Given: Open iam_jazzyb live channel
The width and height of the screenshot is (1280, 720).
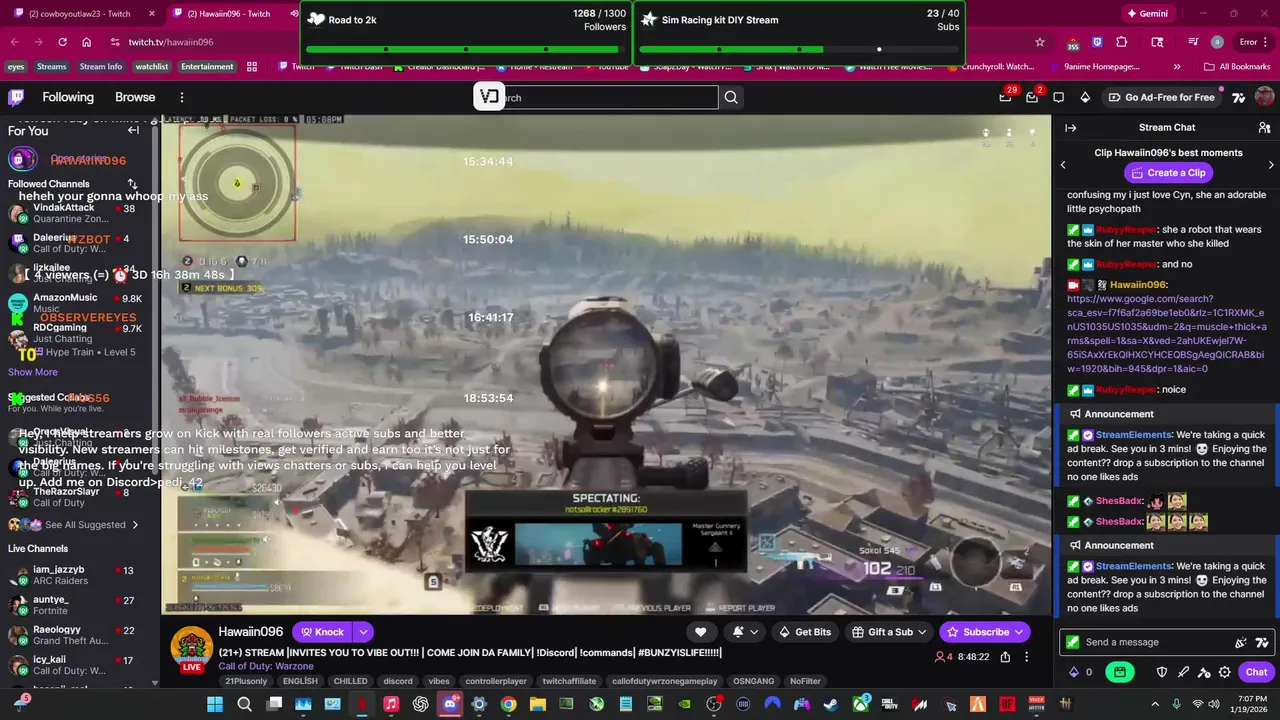Looking at the screenshot, I should click(x=78, y=575).
